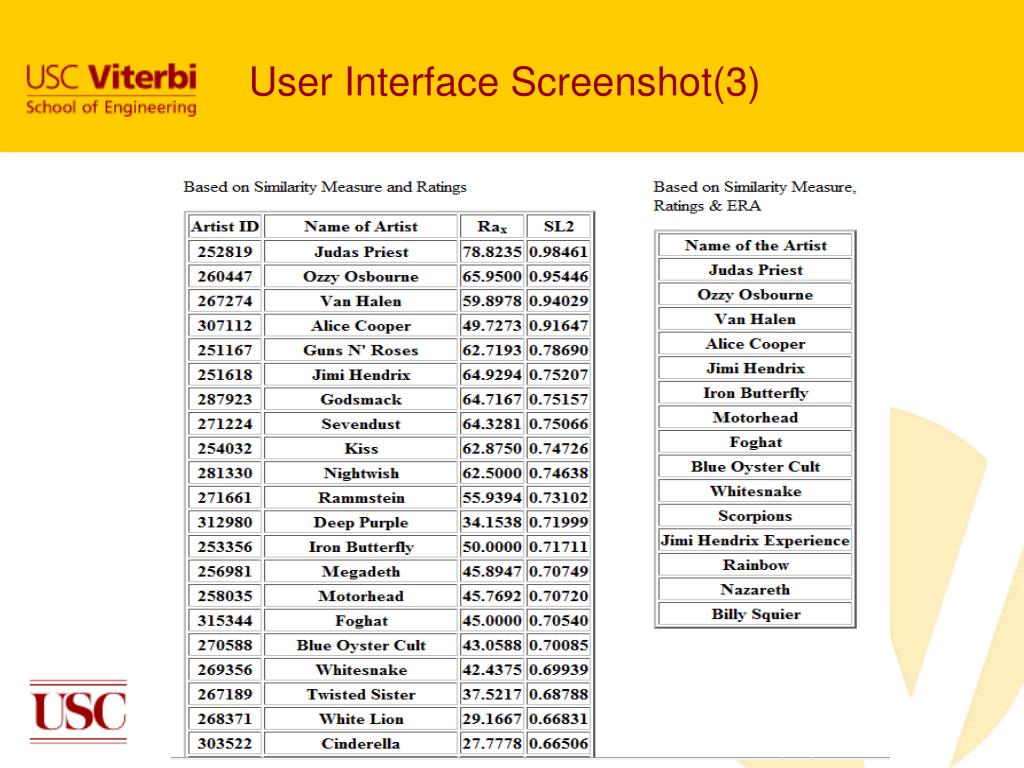Select Rainbow in the right table
This screenshot has width=1024, height=768.
coord(756,565)
